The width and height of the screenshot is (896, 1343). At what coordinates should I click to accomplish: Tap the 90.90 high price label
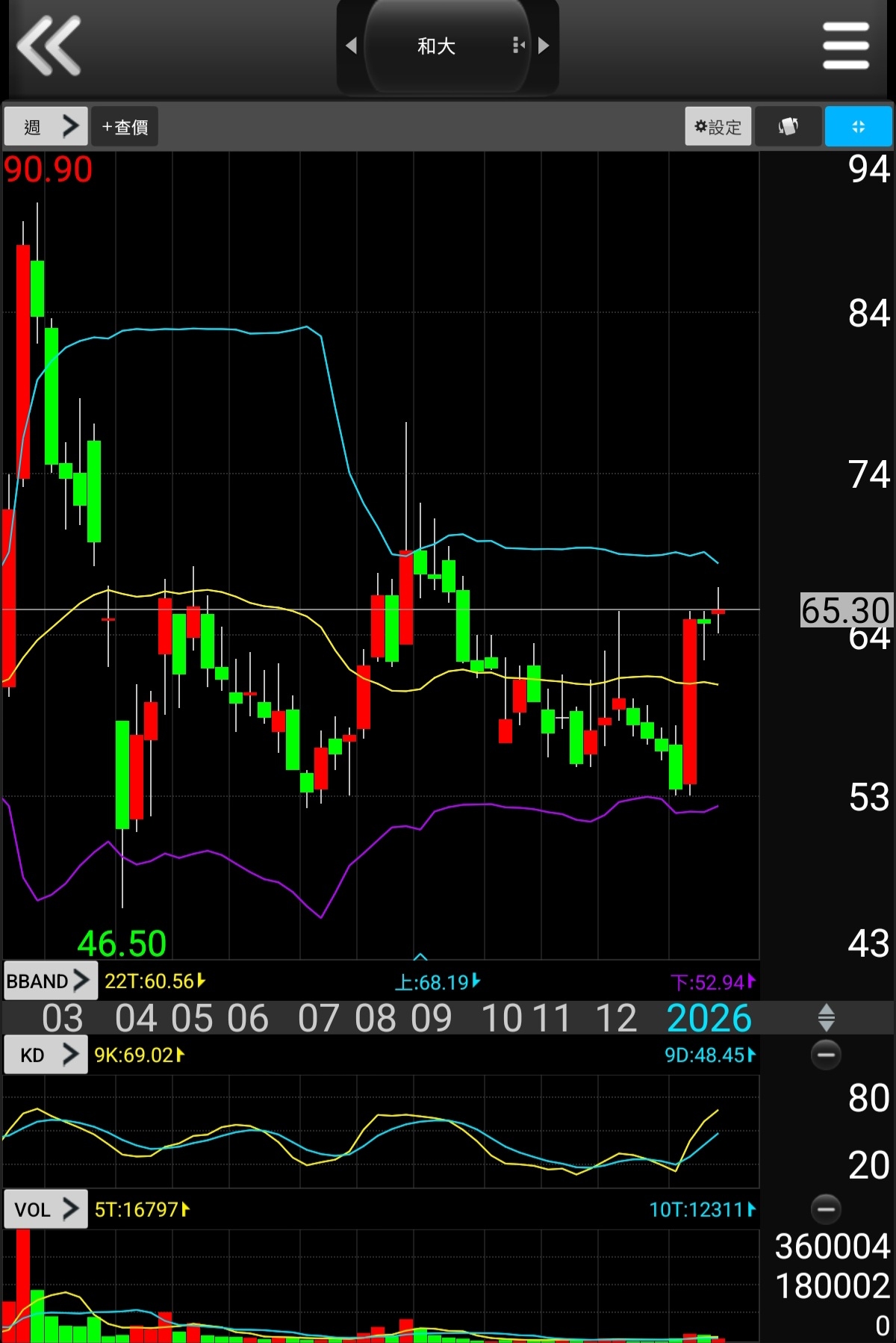pyautogui.click(x=48, y=169)
